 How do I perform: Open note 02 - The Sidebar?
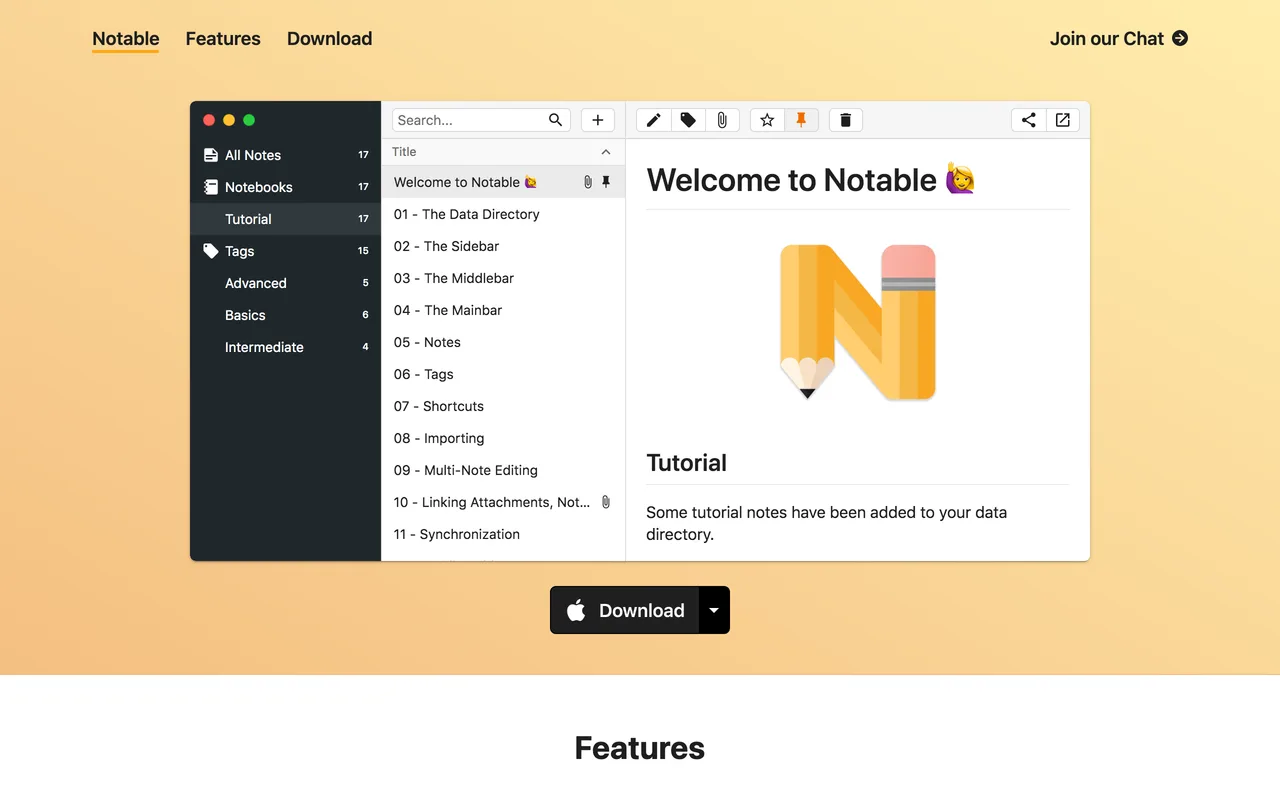pyautogui.click(x=503, y=246)
